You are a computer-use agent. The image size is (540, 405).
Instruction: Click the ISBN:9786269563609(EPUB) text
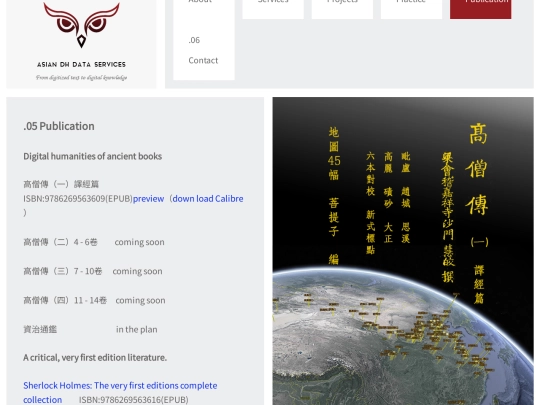coord(78,199)
